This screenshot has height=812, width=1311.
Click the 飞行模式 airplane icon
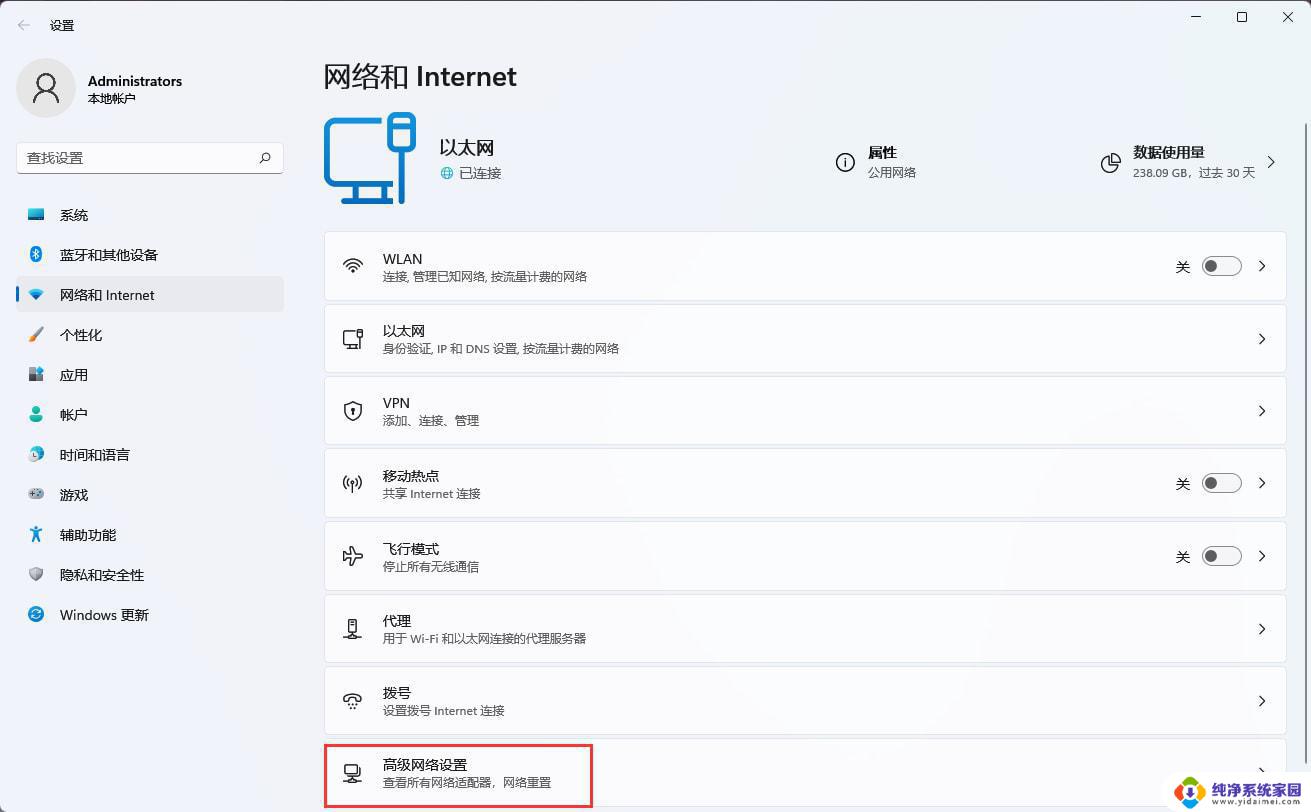[352, 556]
